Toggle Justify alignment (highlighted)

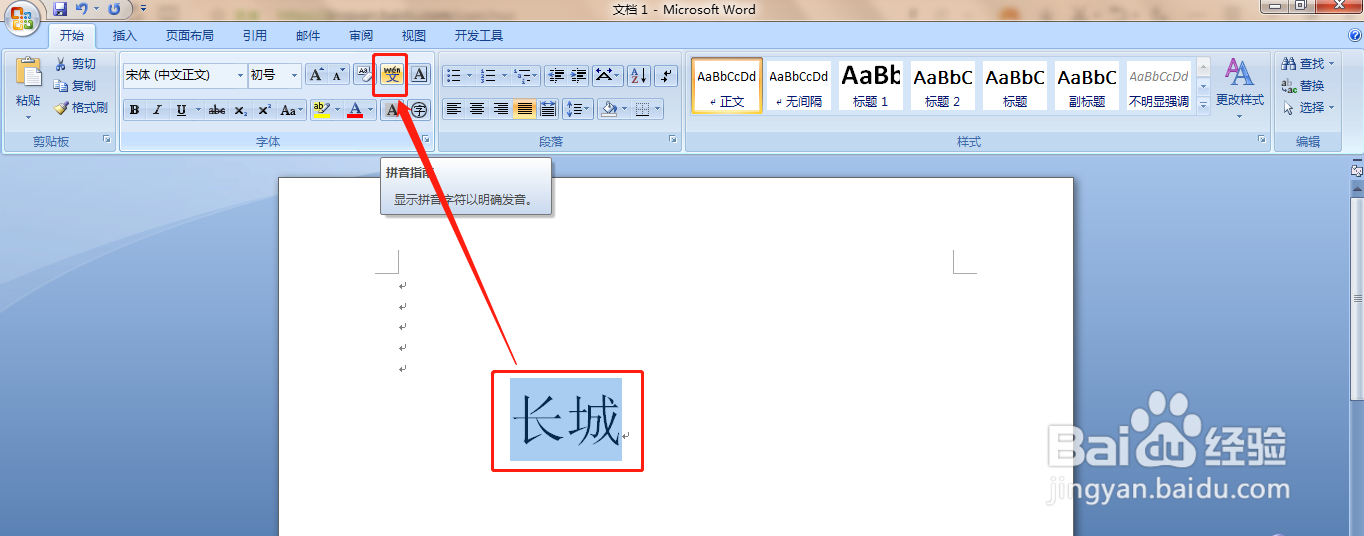click(525, 109)
